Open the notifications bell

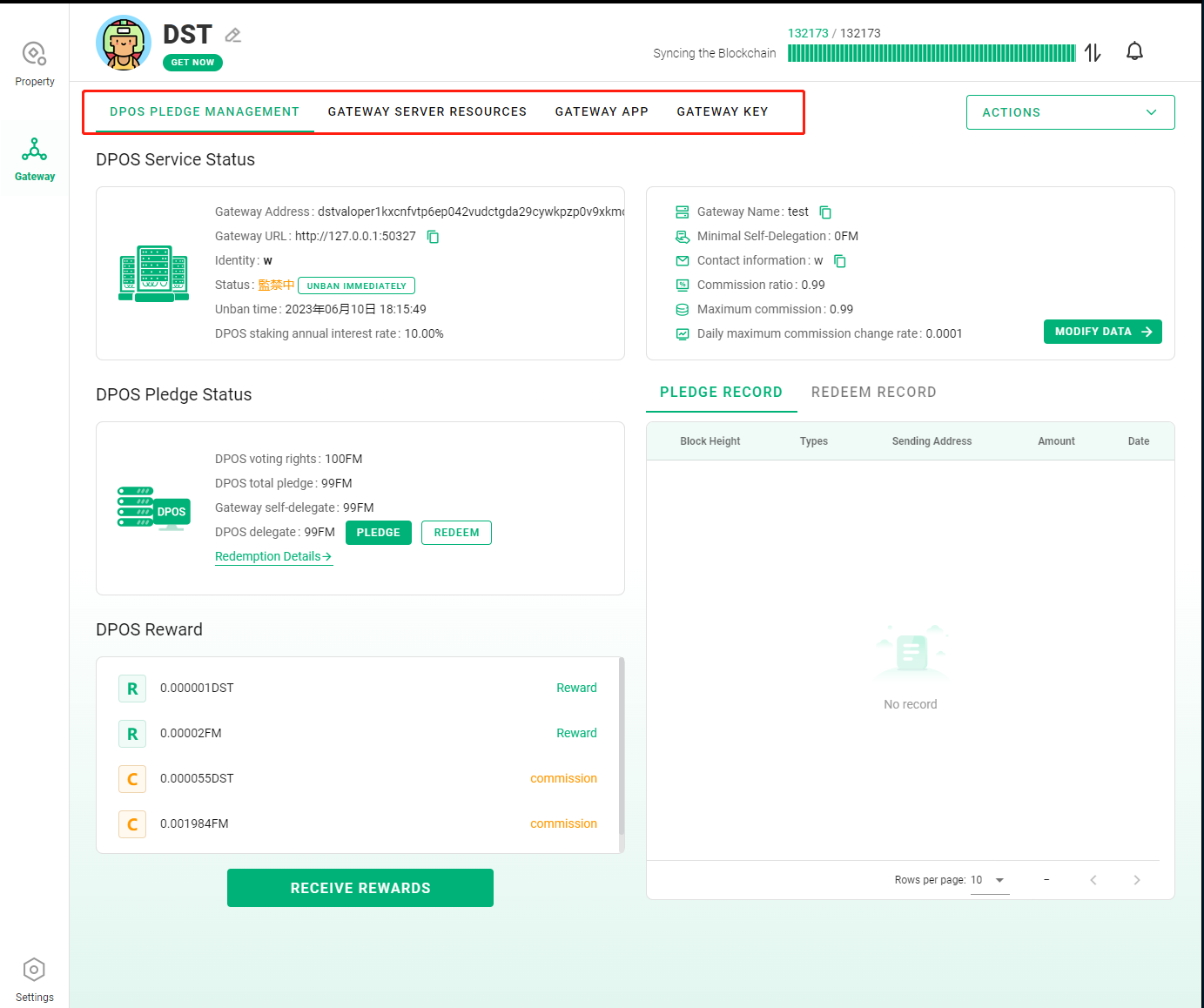(x=1134, y=51)
